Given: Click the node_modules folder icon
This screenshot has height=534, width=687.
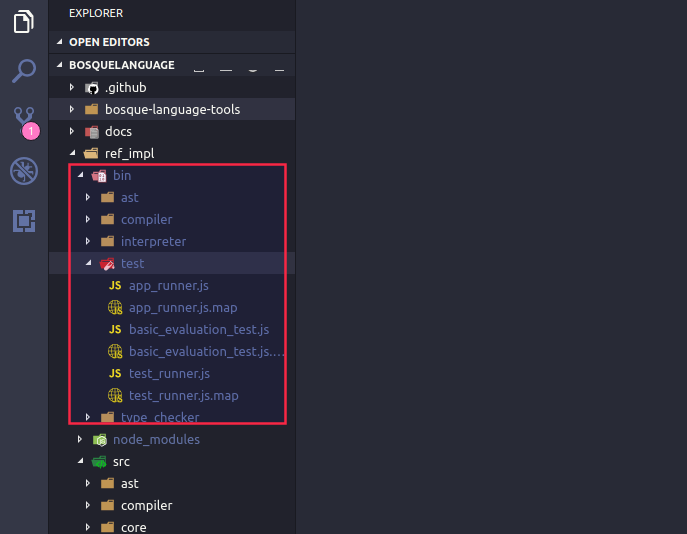Looking at the screenshot, I should pyautogui.click(x=100, y=440).
